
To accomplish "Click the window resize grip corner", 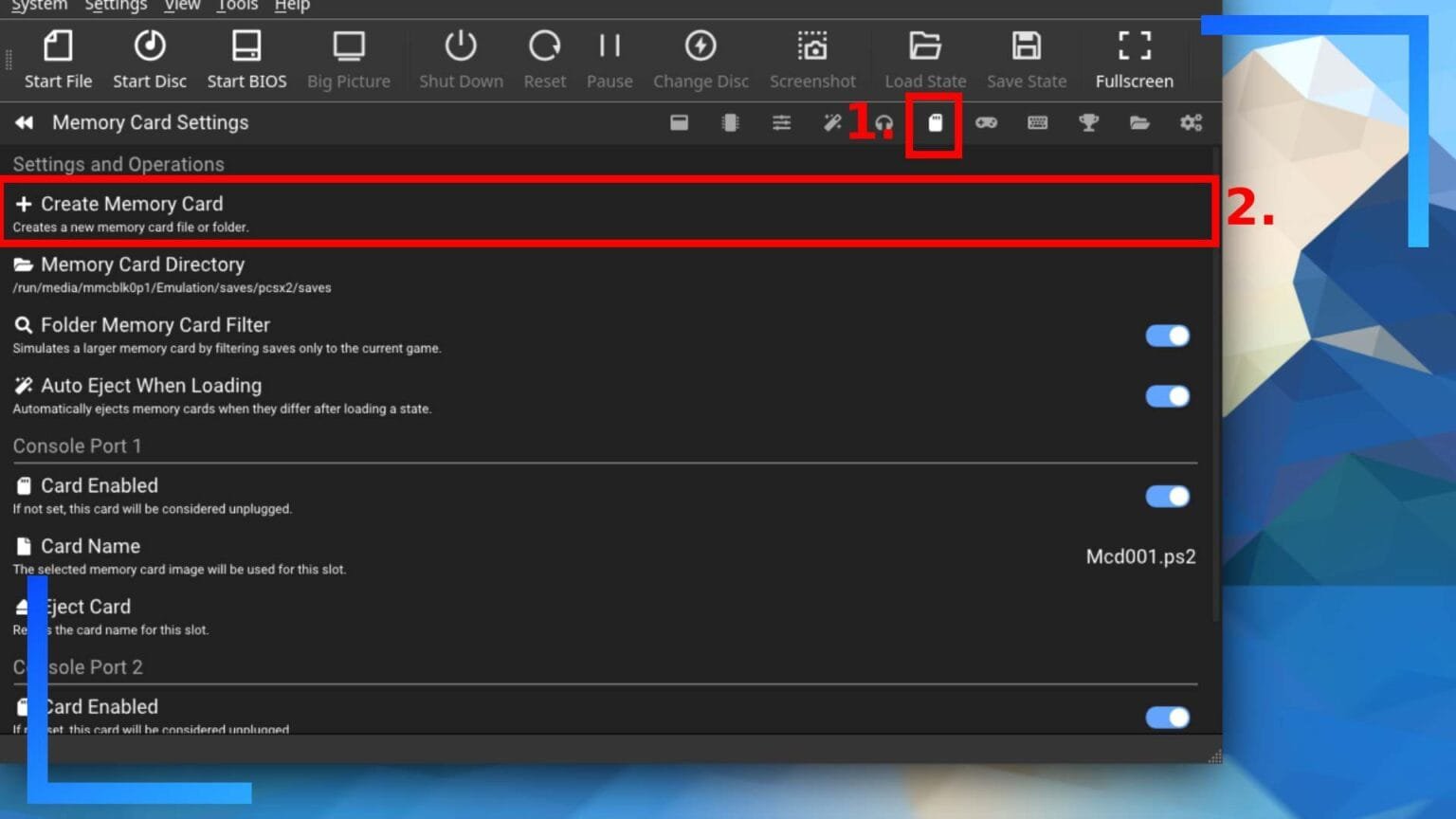I will (1215, 755).
